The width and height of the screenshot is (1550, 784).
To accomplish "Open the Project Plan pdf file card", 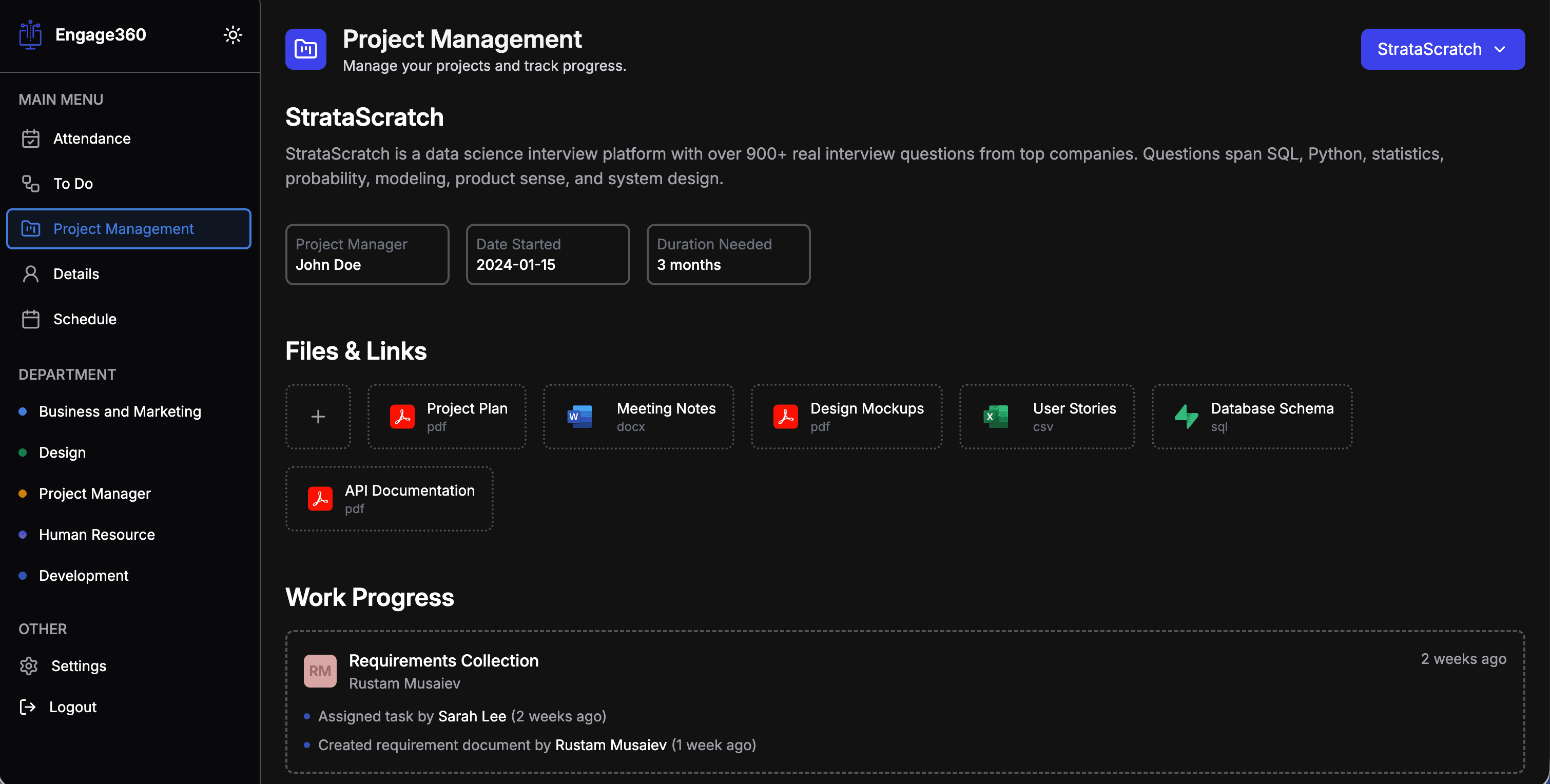I will pyautogui.click(x=447, y=416).
